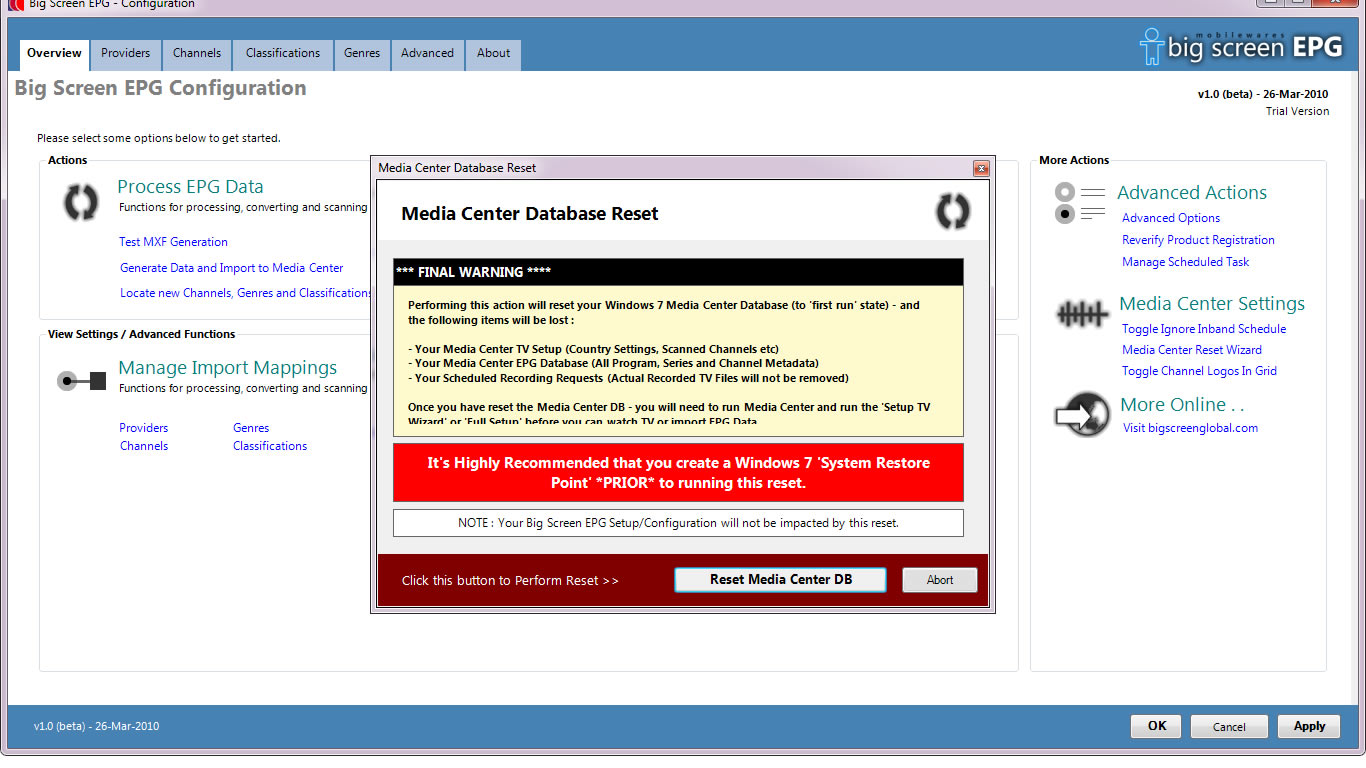Viewport: 1366px width, 768px height.
Task: Click the Media Center Database Reset heading
Action: pos(530,214)
